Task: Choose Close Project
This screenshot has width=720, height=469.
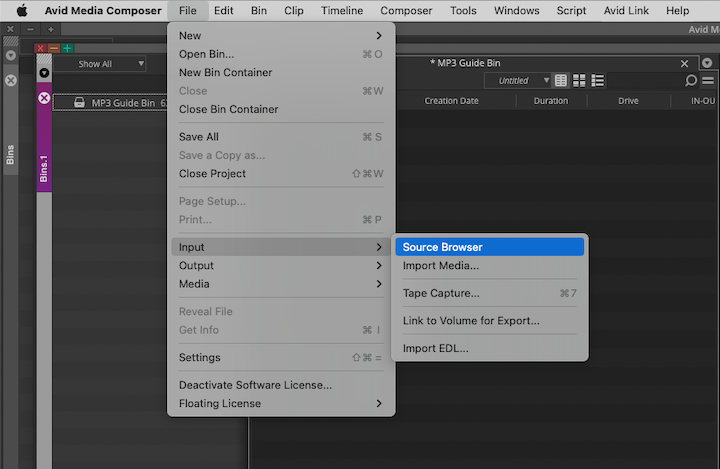Action: [281, 174]
